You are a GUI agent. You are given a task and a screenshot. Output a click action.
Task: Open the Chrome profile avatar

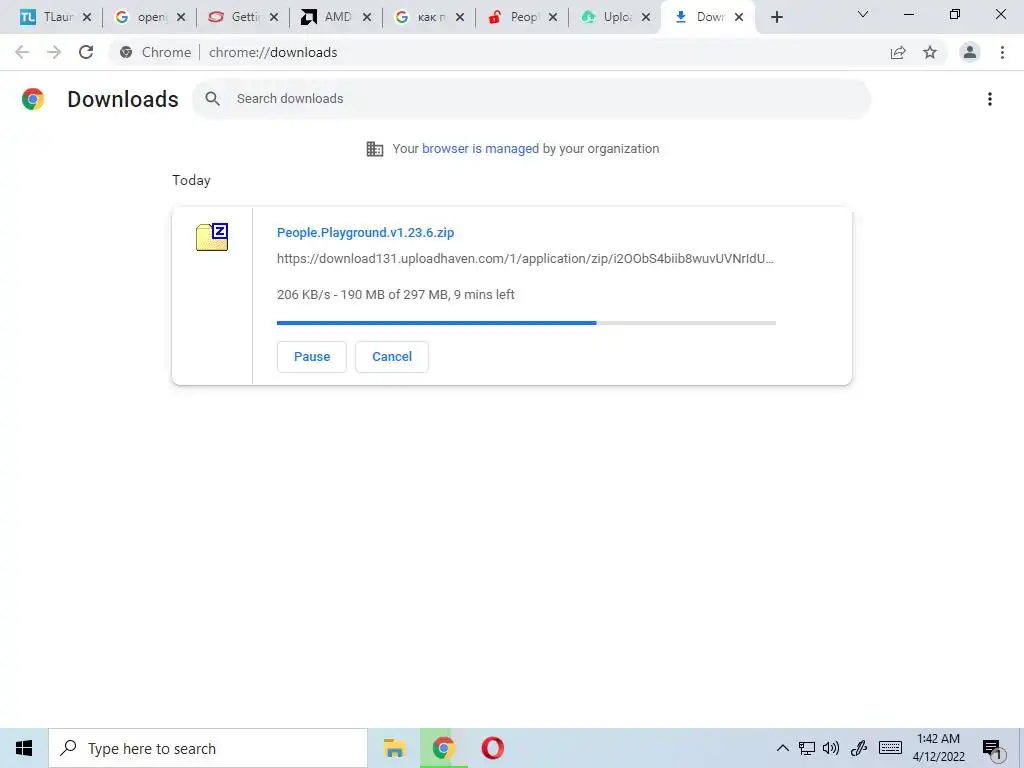[970, 52]
